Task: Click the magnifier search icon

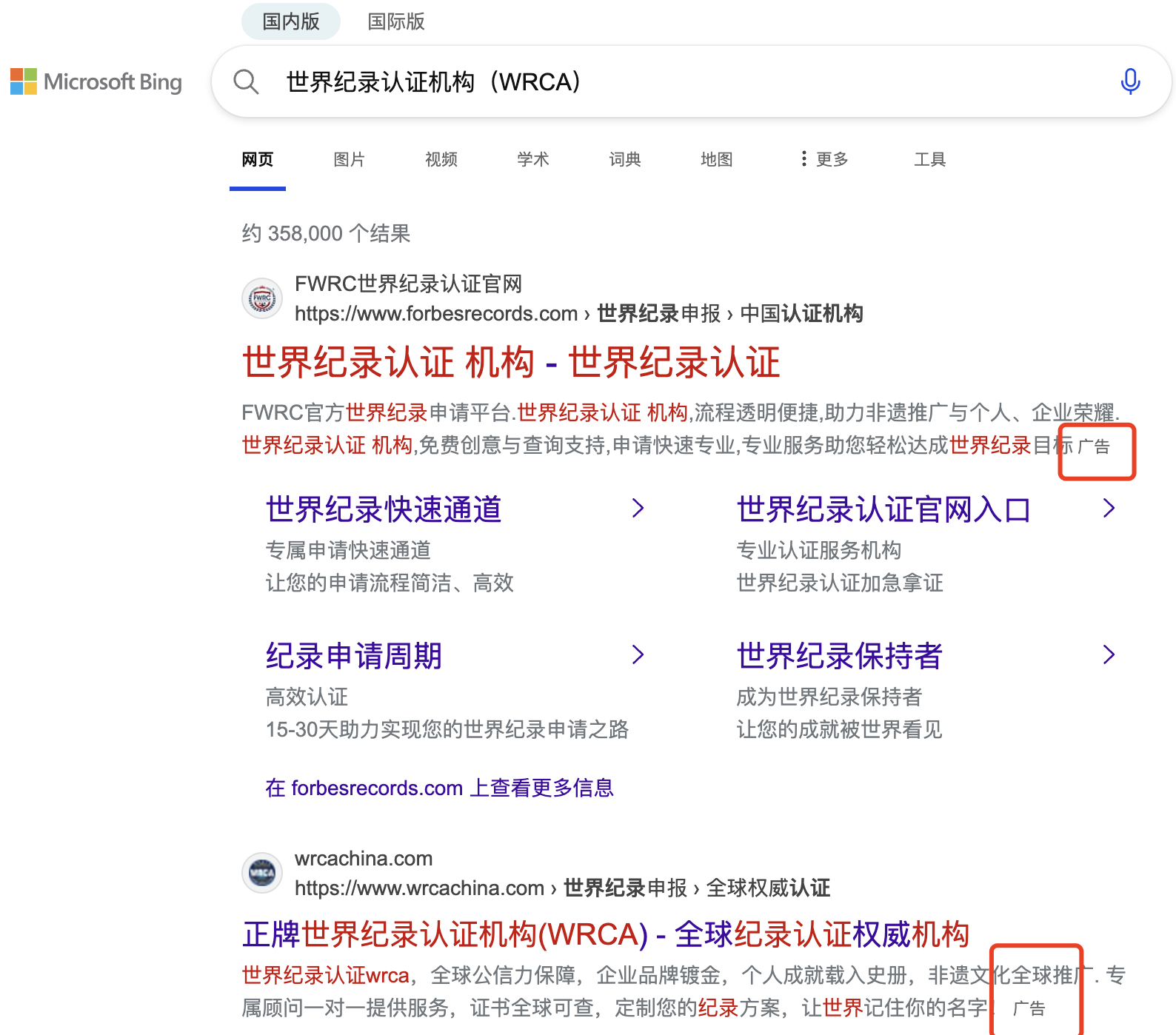Action: (246, 81)
